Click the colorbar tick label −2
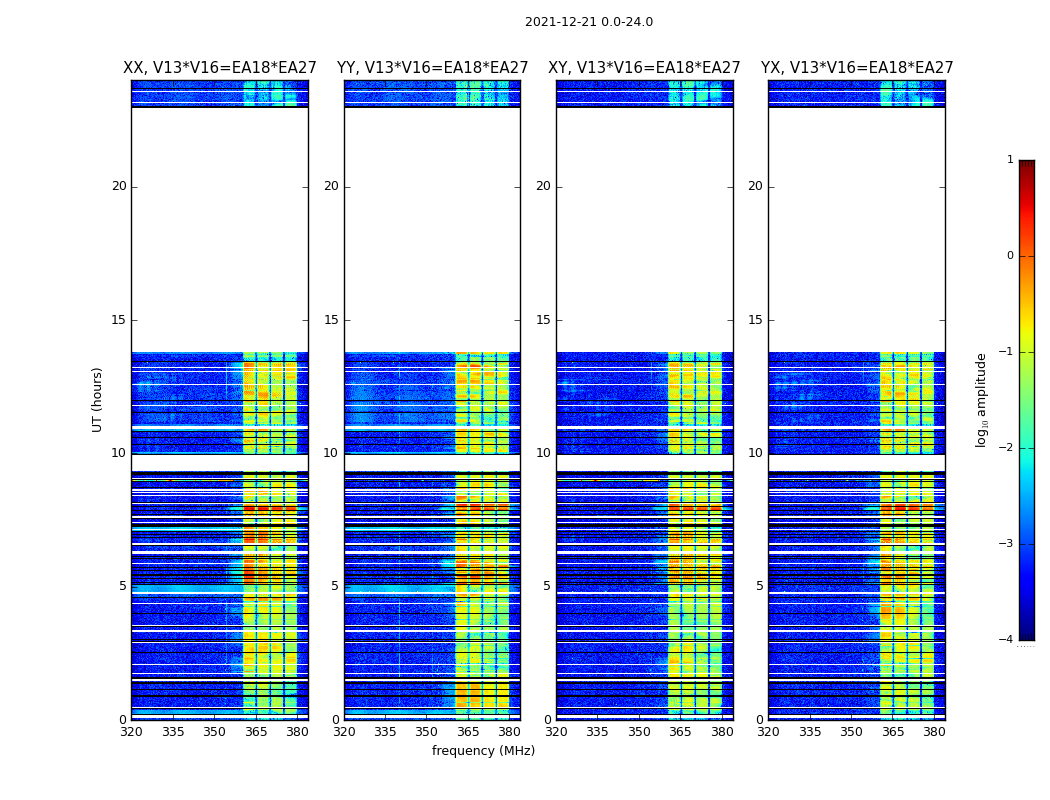 click(x=1007, y=448)
